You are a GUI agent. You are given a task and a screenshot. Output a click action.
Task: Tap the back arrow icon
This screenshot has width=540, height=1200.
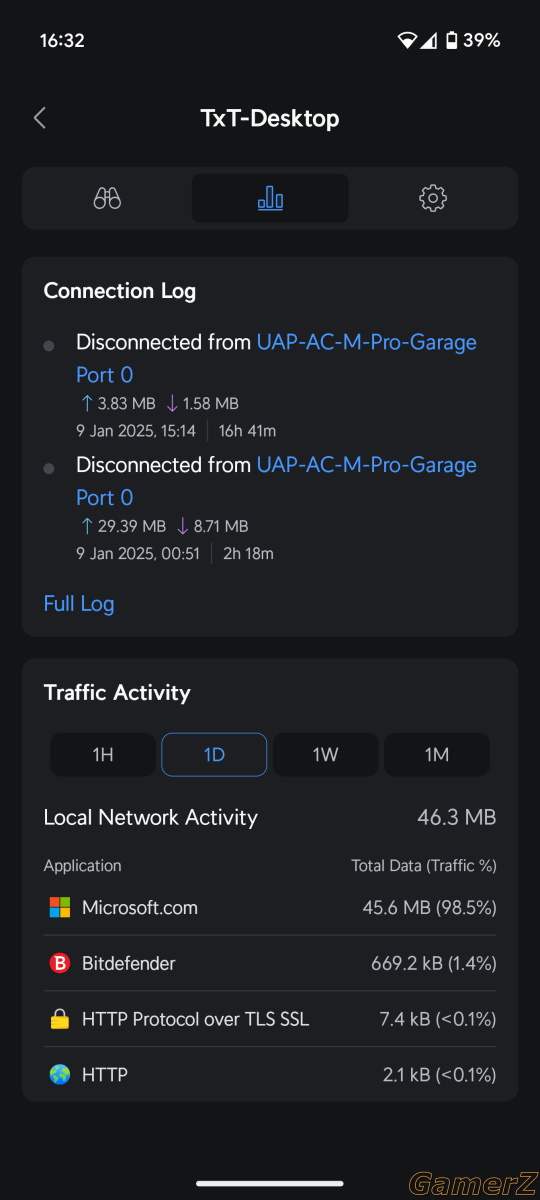pos(40,118)
